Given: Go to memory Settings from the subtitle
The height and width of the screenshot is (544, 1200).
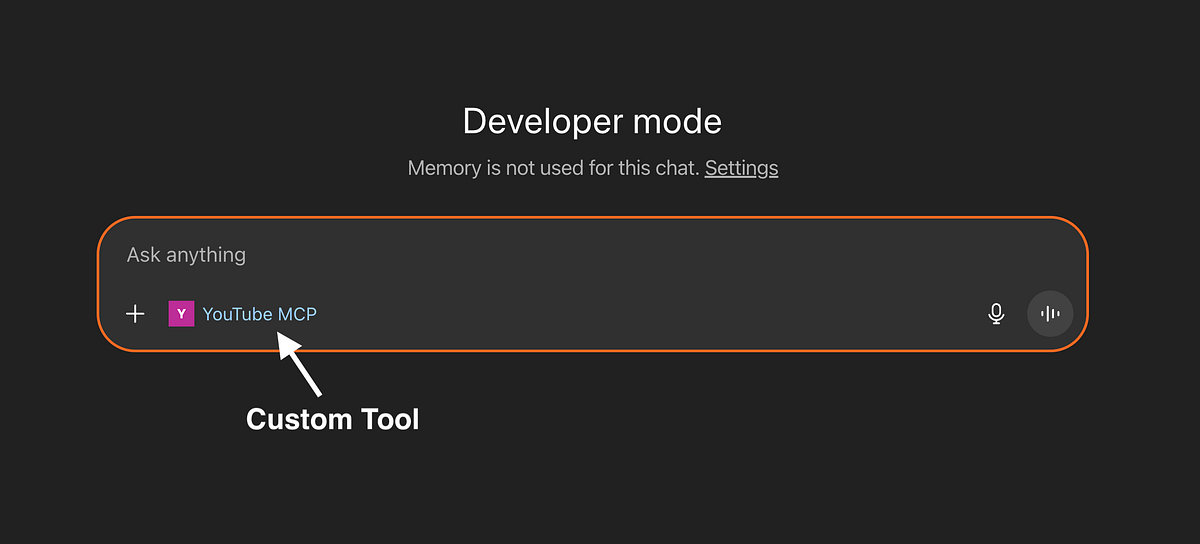Looking at the screenshot, I should point(741,168).
